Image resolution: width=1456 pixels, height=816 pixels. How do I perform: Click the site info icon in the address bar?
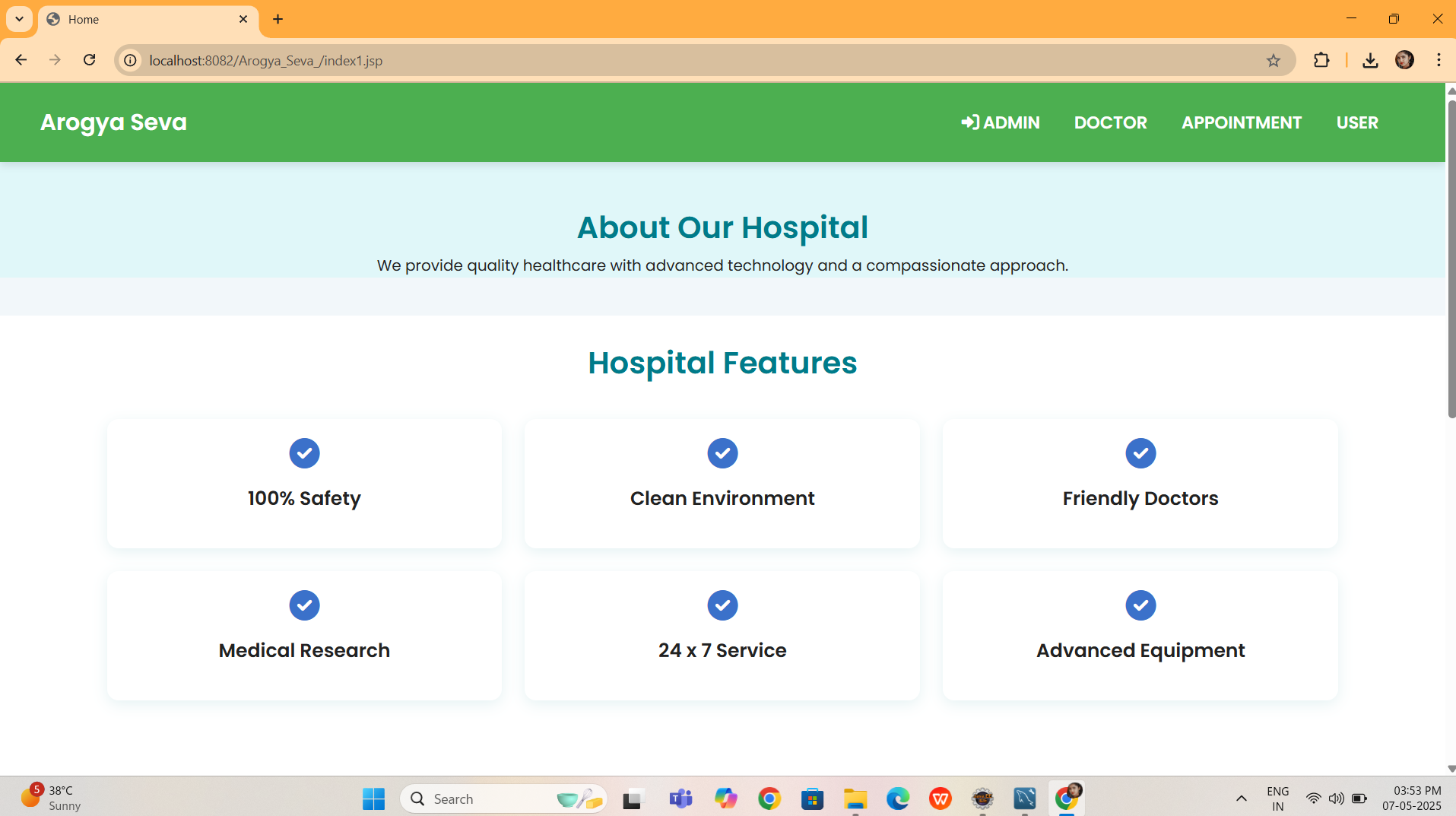coord(129,61)
